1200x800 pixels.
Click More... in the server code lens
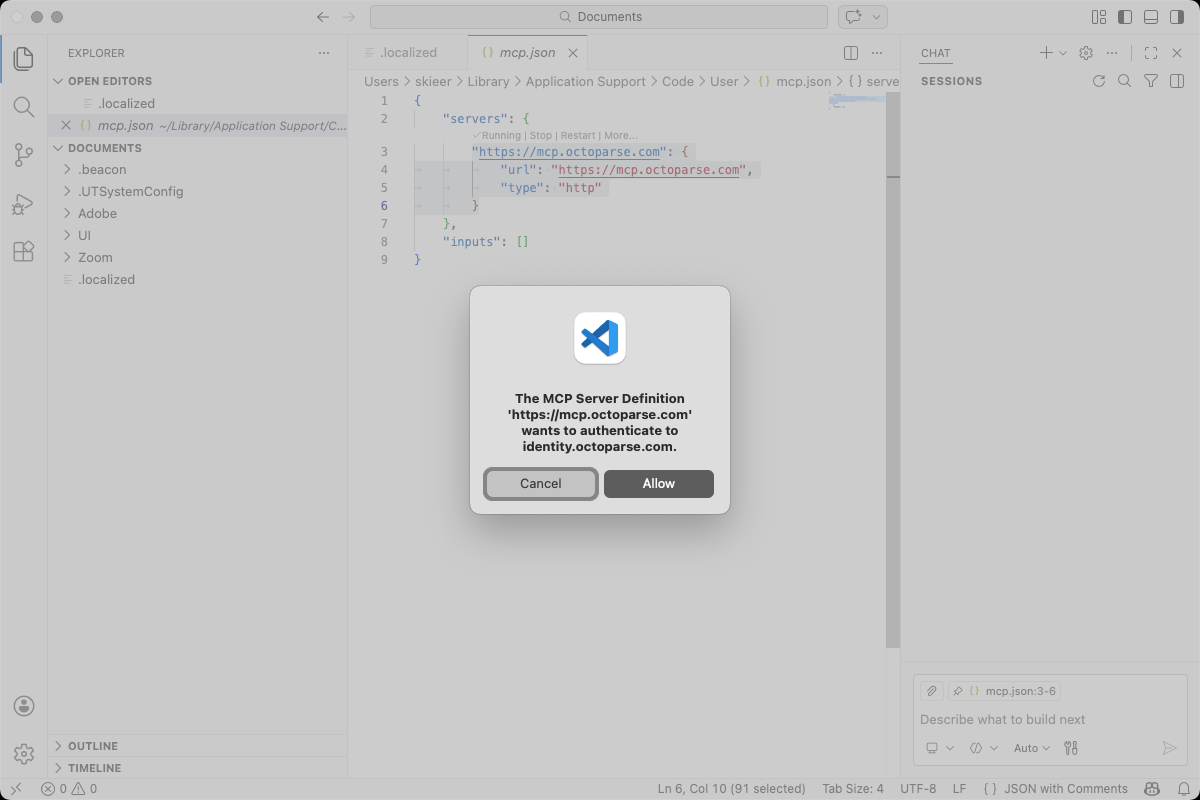coord(621,135)
